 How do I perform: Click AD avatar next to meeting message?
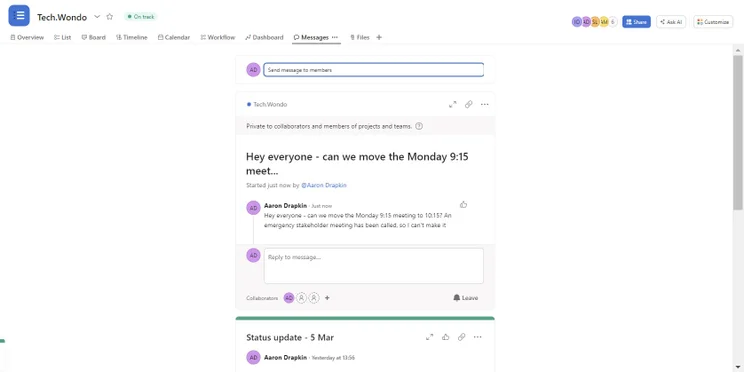tap(253, 208)
